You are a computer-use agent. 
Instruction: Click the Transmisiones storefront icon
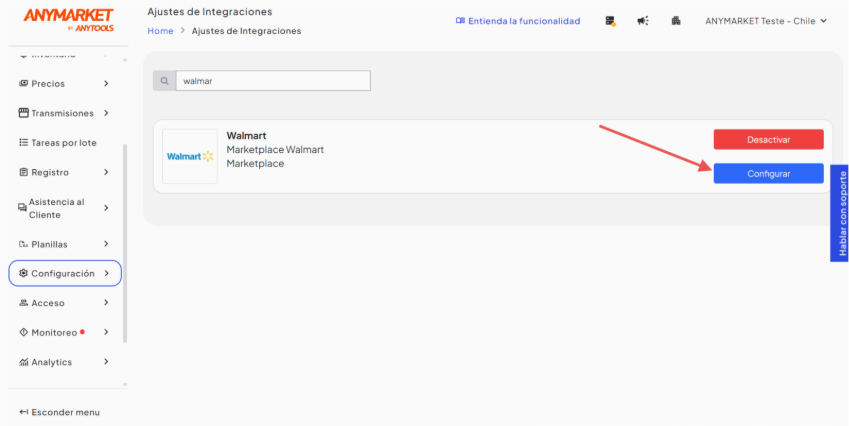[23, 113]
